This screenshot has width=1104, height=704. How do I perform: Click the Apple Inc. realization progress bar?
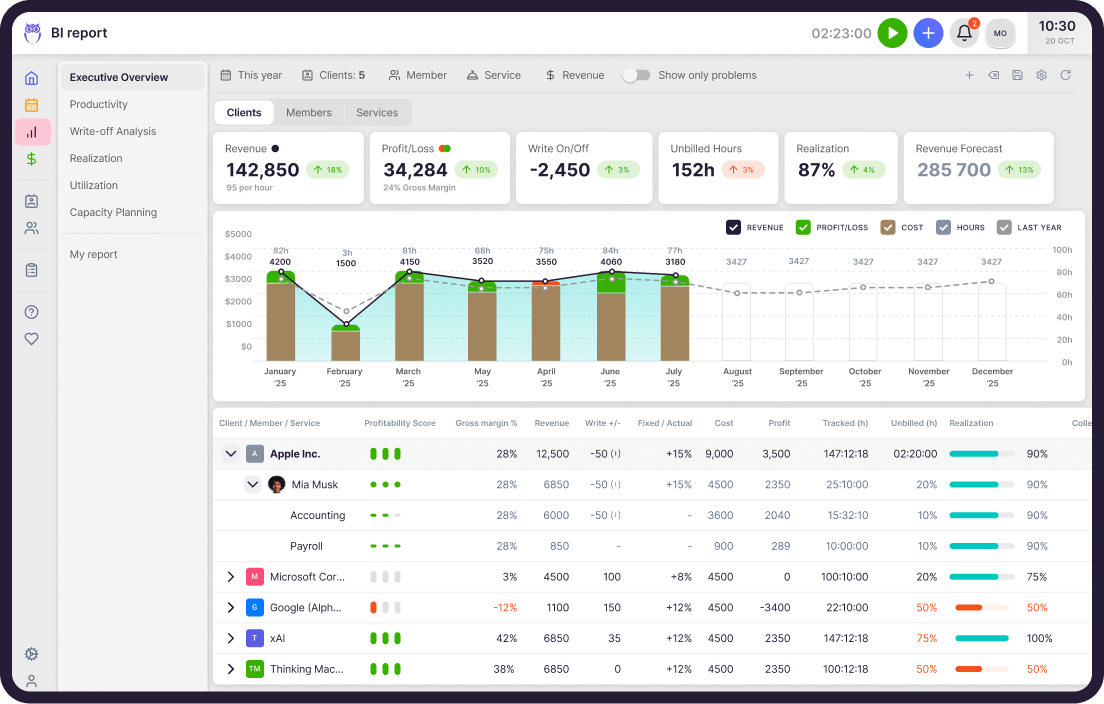tap(981, 454)
